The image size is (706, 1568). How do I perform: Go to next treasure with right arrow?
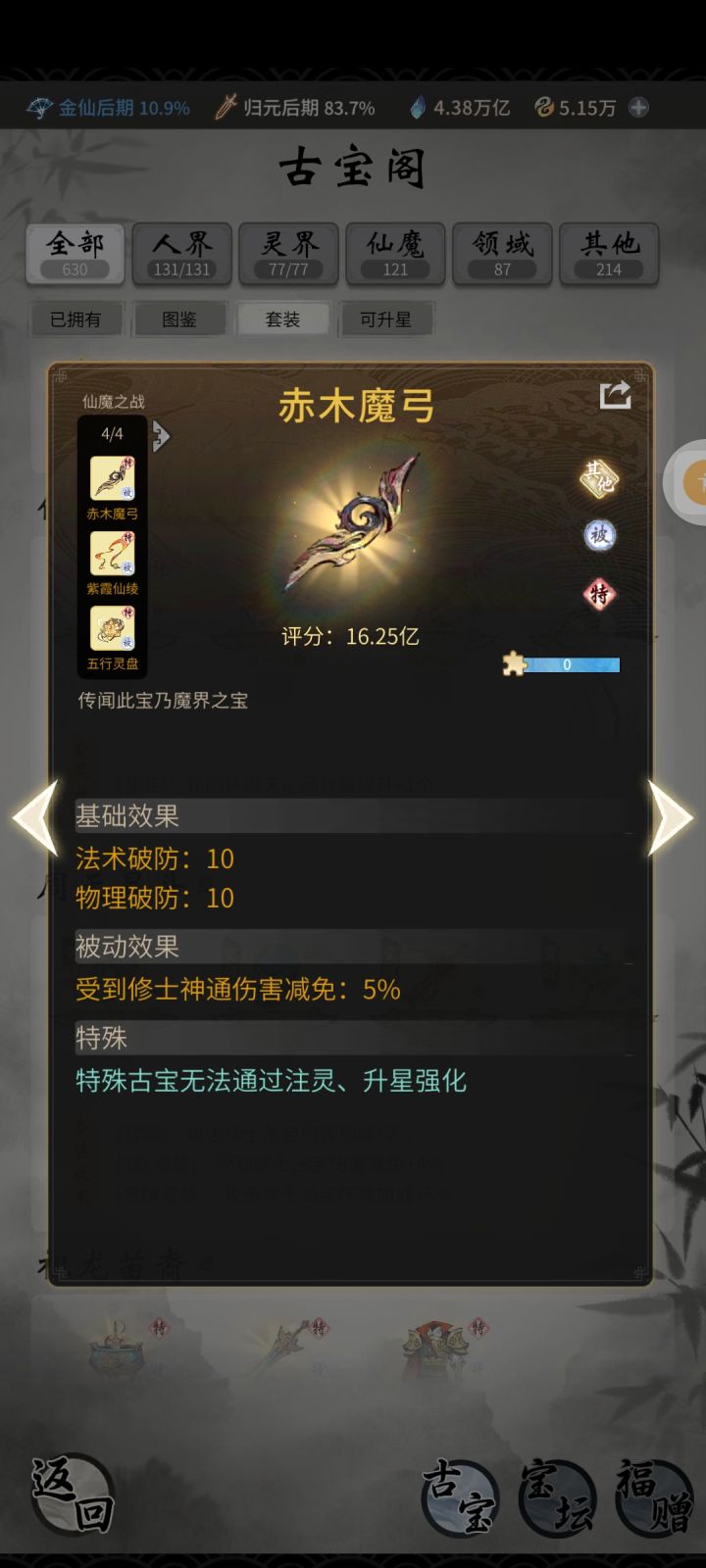tap(671, 818)
